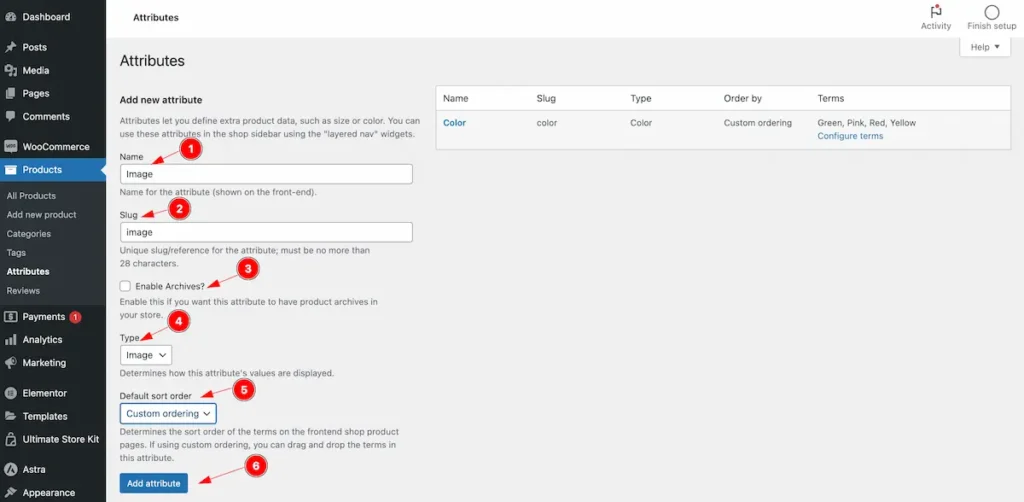Open the Configure terms link
This screenshot has height=502, width=1024.
coord(850,136)
